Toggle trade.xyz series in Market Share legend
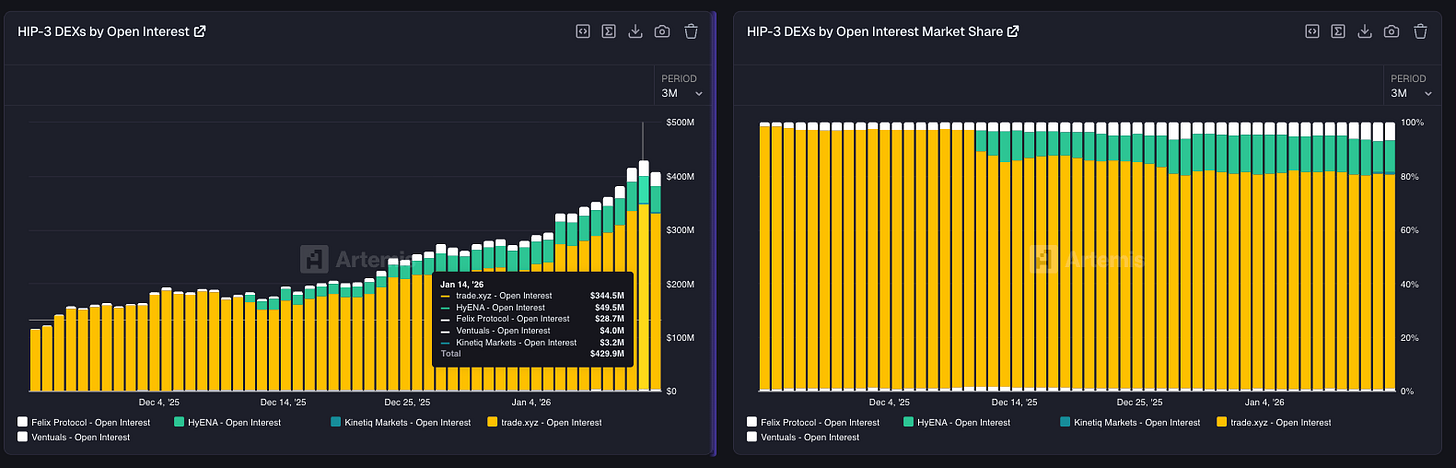The height and width of the screenshot is (468, 1456). point(1274,422)
